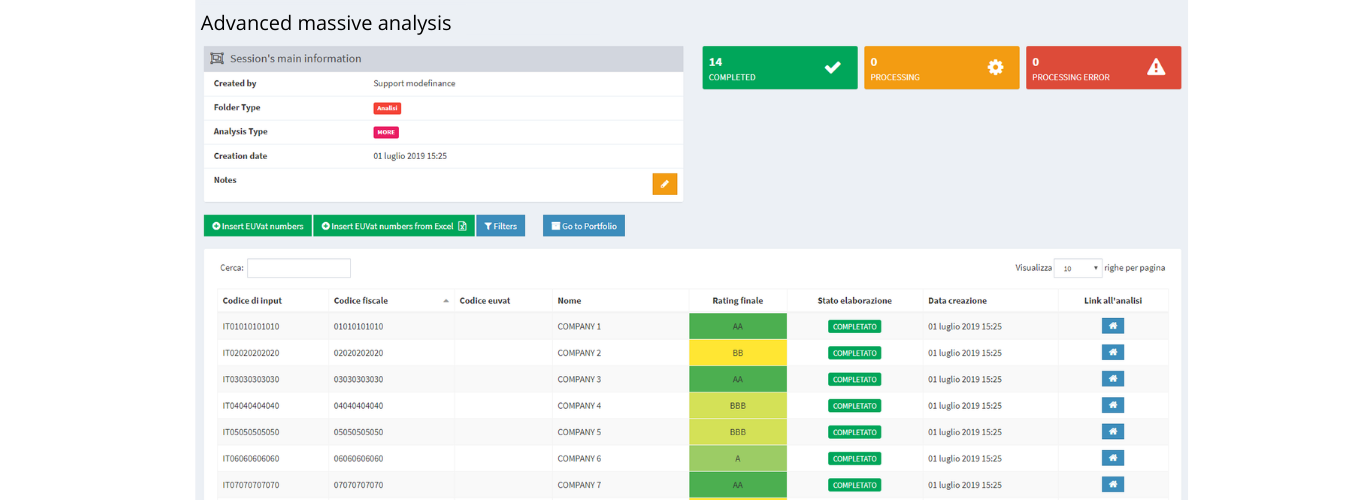This screenshot has height=500, width=1362.
Task: Click the checkmark icon on Completed card
Action: tap(832, 67)
